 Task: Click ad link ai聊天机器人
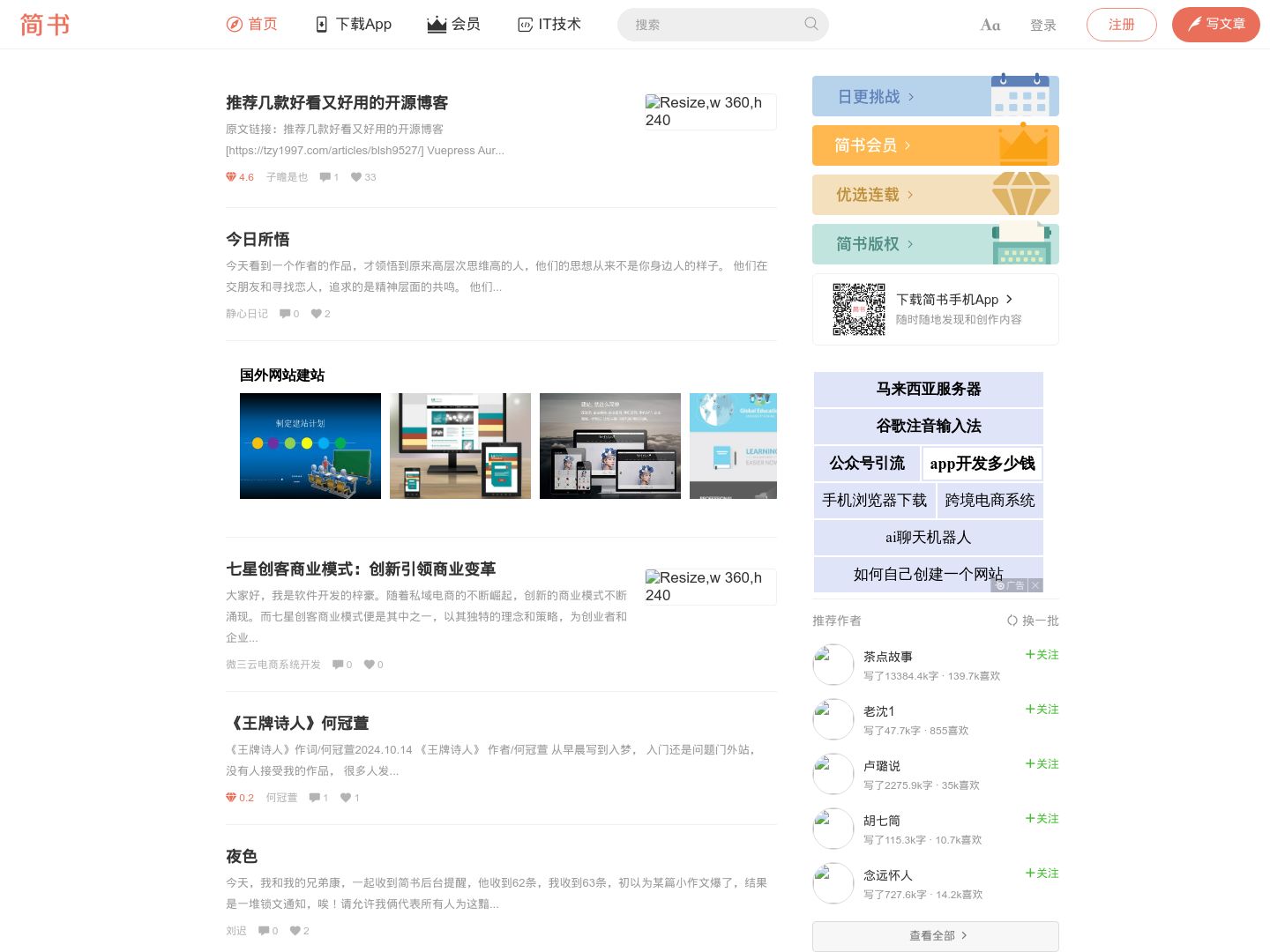pyautogui.click(x=929, y=538)
